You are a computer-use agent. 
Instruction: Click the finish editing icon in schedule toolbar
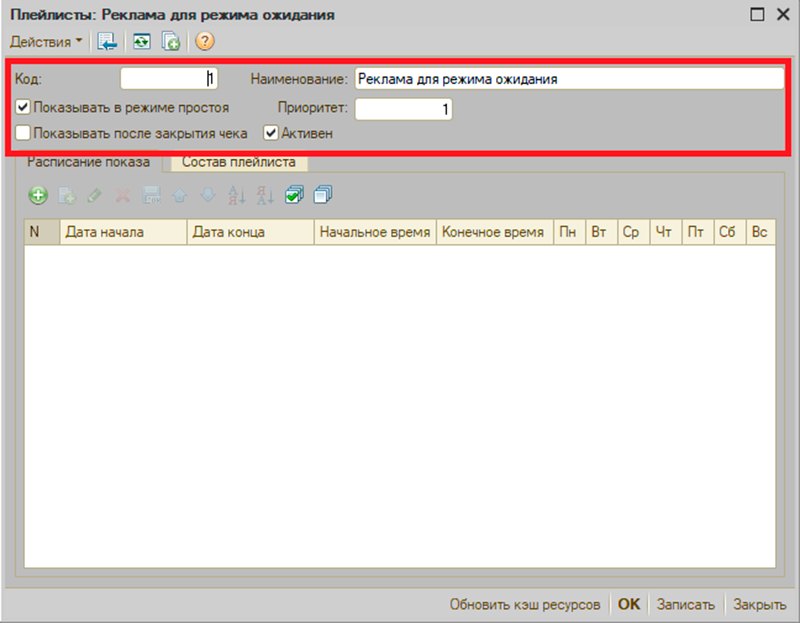152,195
